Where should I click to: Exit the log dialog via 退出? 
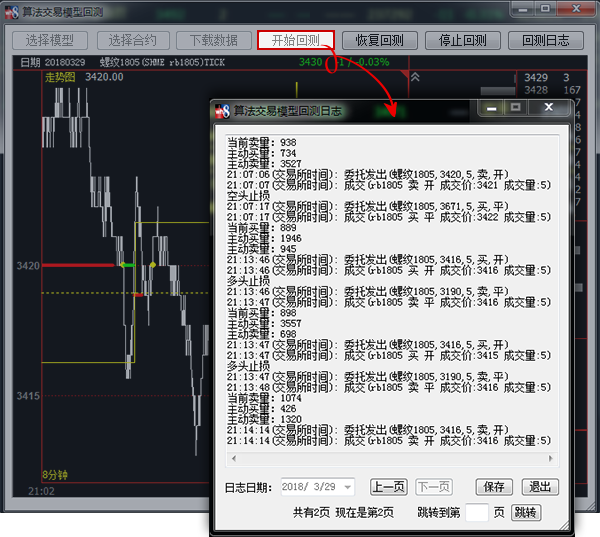[x=540, y=487]
